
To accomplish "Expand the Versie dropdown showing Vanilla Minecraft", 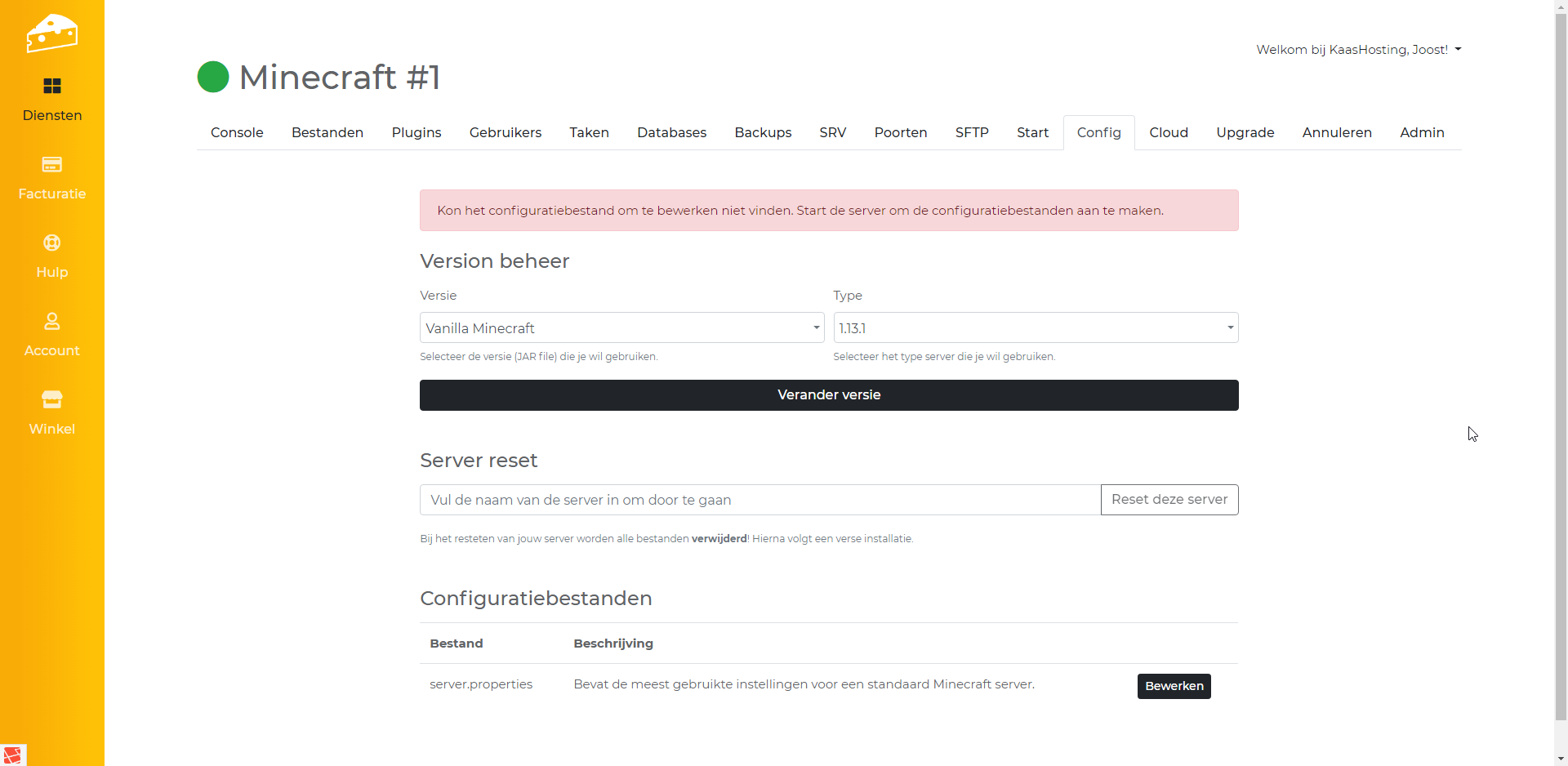I will (x=621, y=328).
